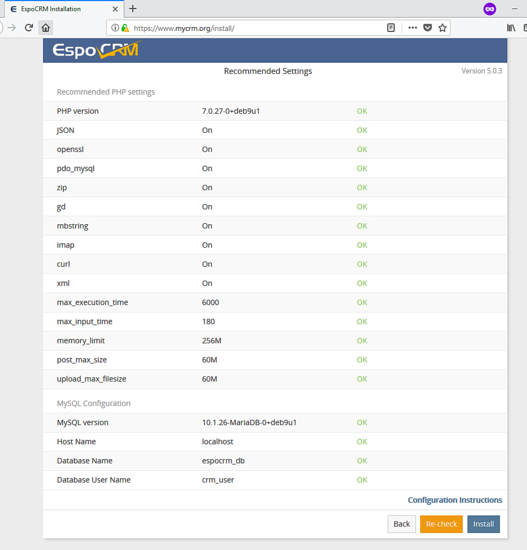Click the 'Version 5.0.3' text
The image size is (527, 550).
(x=481, y=71)
